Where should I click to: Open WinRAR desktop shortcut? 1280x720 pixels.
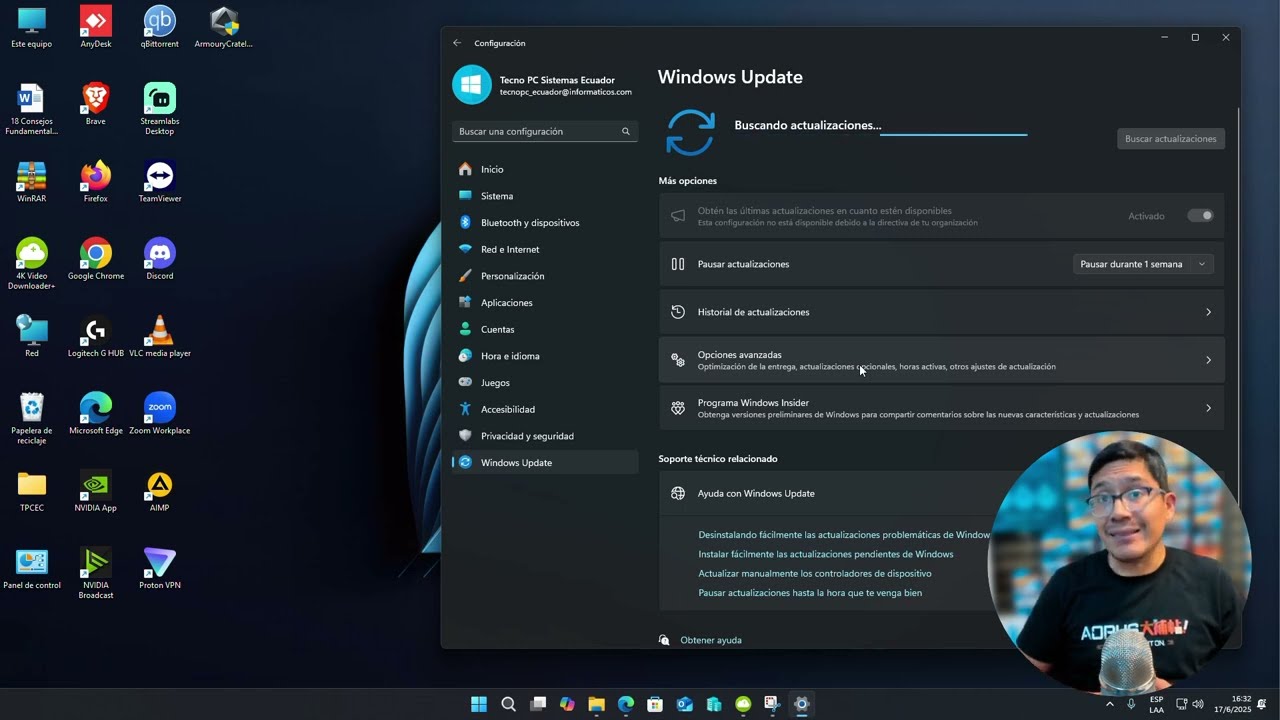(x=32, y=182)
